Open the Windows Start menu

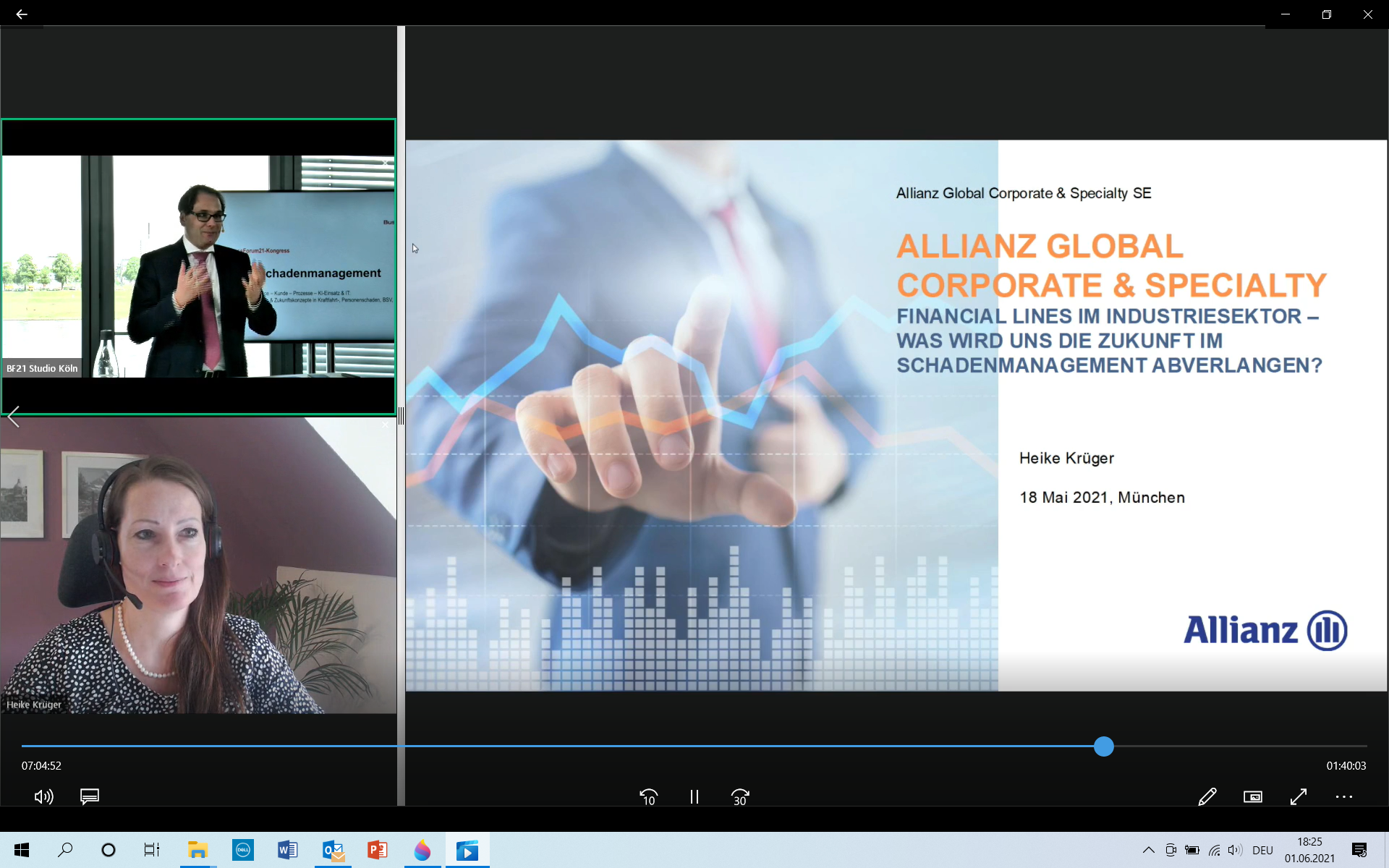click(x=22, y=850)
